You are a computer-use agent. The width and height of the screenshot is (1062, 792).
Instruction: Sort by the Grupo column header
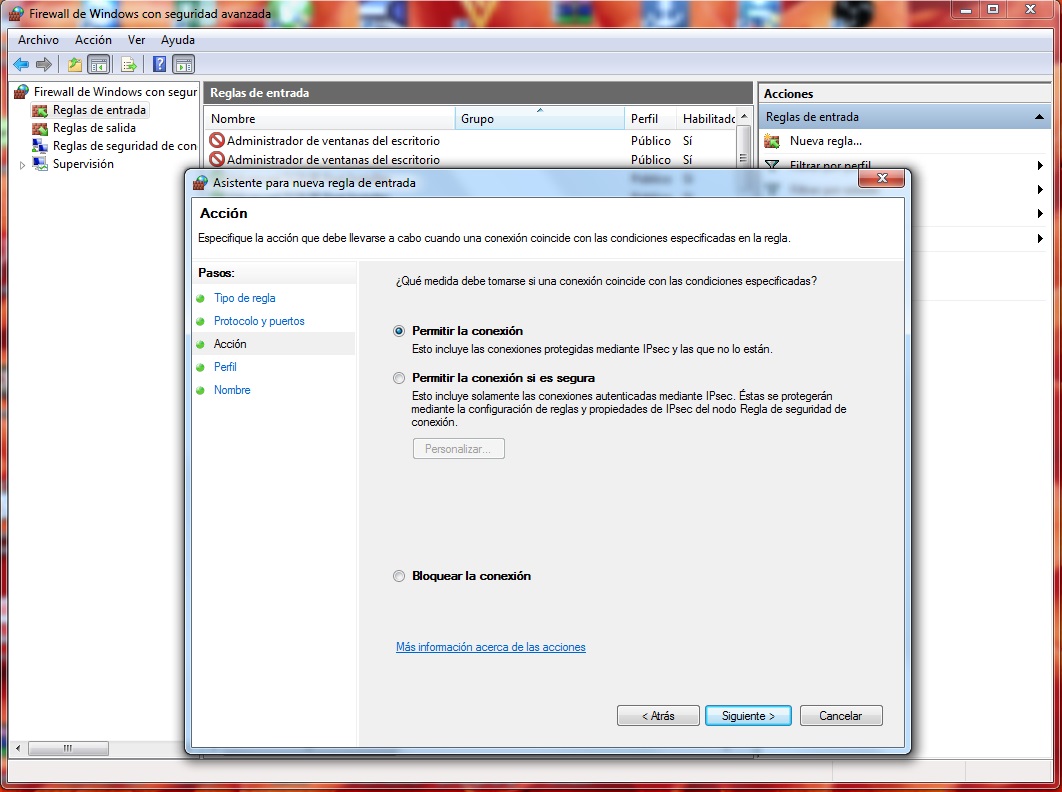pyautogui.click(x=540, y=119)
